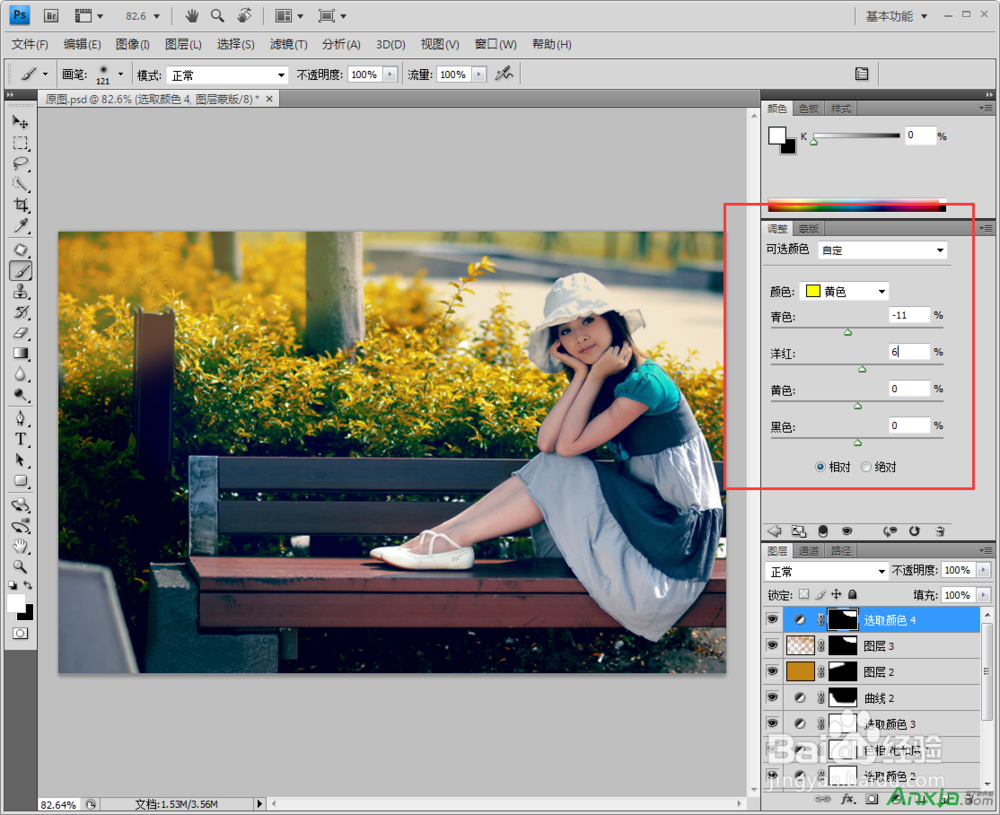Open the 颜色 yellow color dropdown

pyautogui.click(x=845, y=291)
